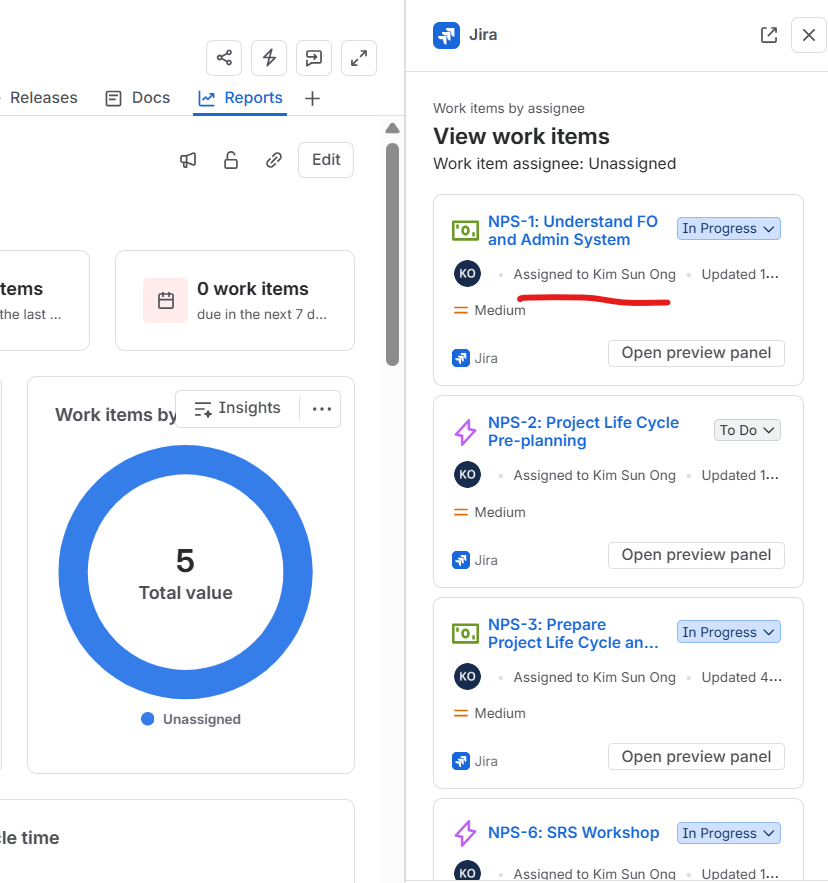The width and height of the screenshot is (828, 883).
Task: Click the Edit button
Action: coord(326,160)
